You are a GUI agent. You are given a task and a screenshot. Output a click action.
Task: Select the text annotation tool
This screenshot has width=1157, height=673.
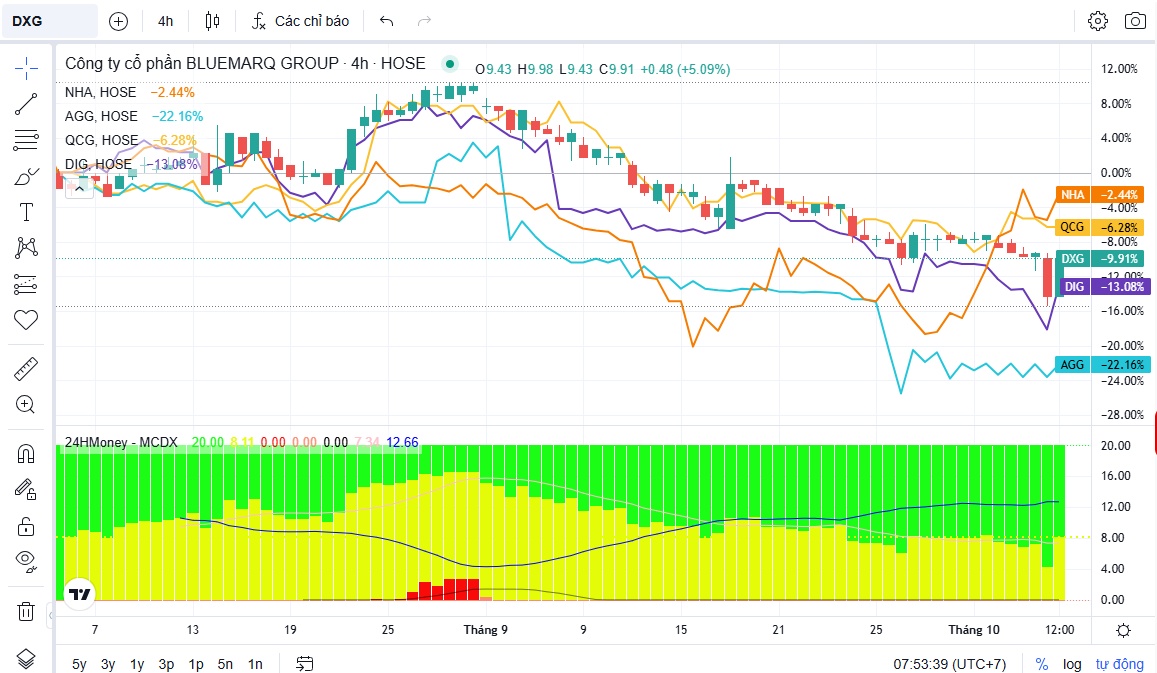pos(26,213)
